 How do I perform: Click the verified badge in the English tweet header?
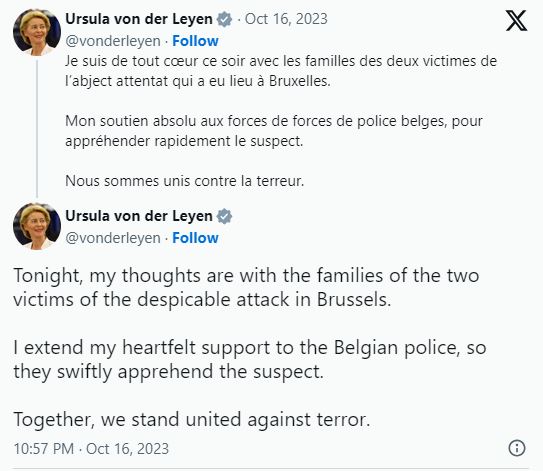coord(224,216)
